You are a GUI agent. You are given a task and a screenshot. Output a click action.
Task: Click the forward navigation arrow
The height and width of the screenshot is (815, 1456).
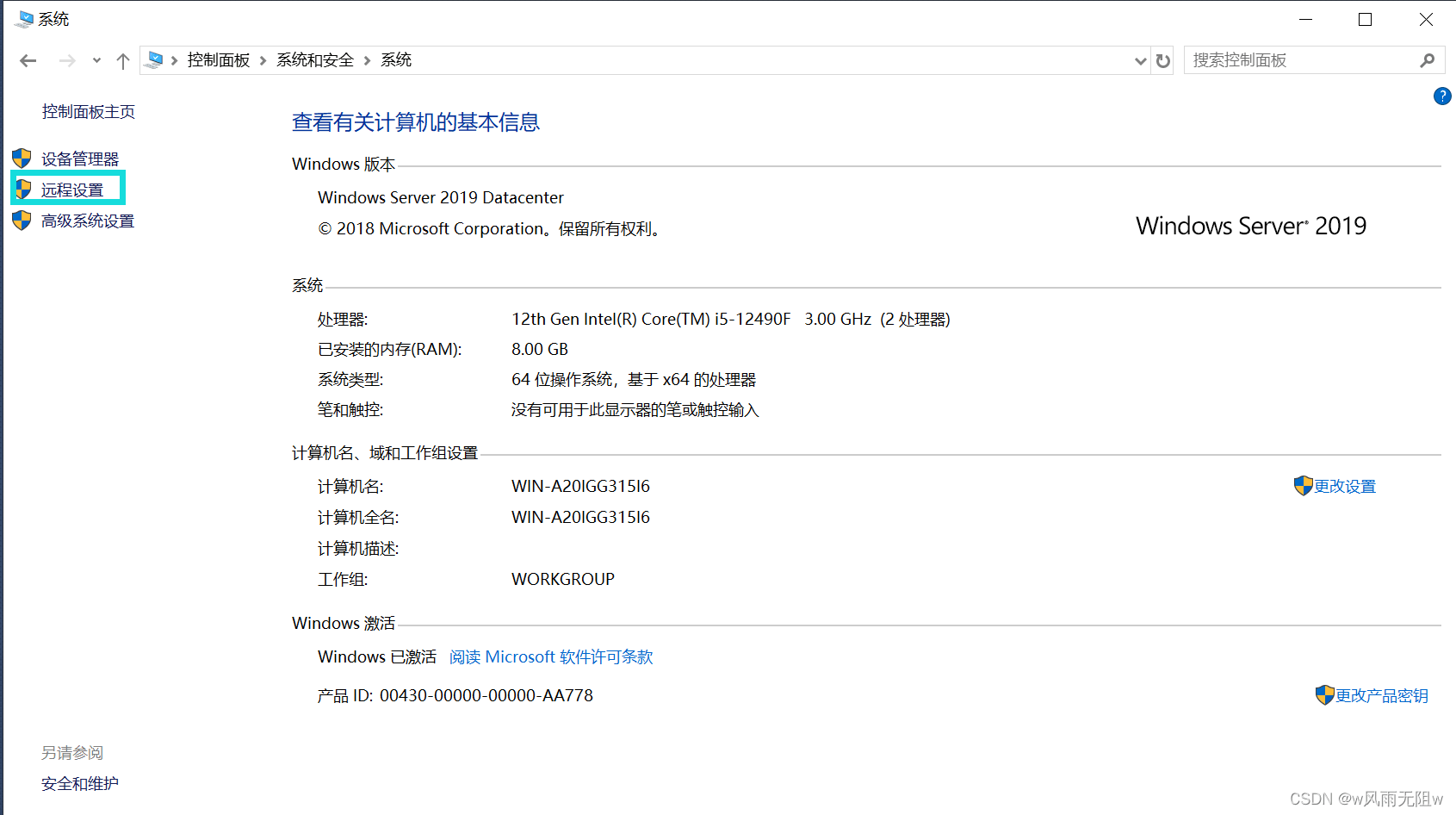tap(67, 60)
